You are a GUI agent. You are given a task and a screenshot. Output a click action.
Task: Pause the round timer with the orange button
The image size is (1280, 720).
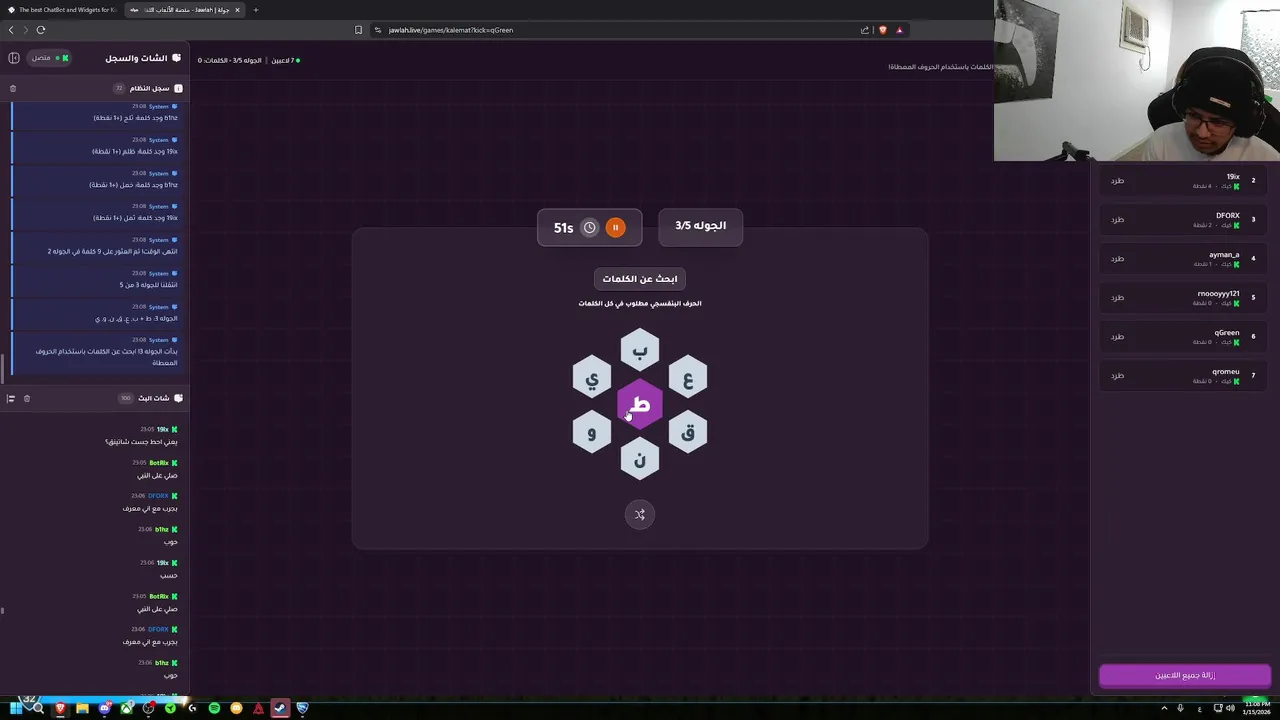point(615,228)
